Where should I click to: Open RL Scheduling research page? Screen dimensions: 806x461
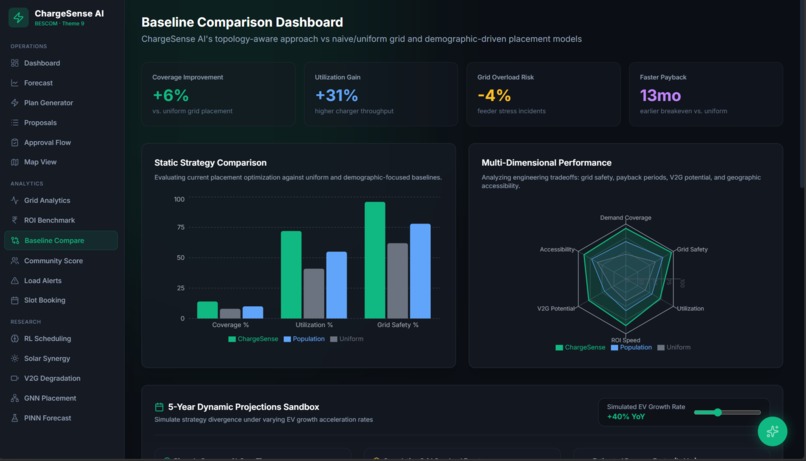coord(61,339)
